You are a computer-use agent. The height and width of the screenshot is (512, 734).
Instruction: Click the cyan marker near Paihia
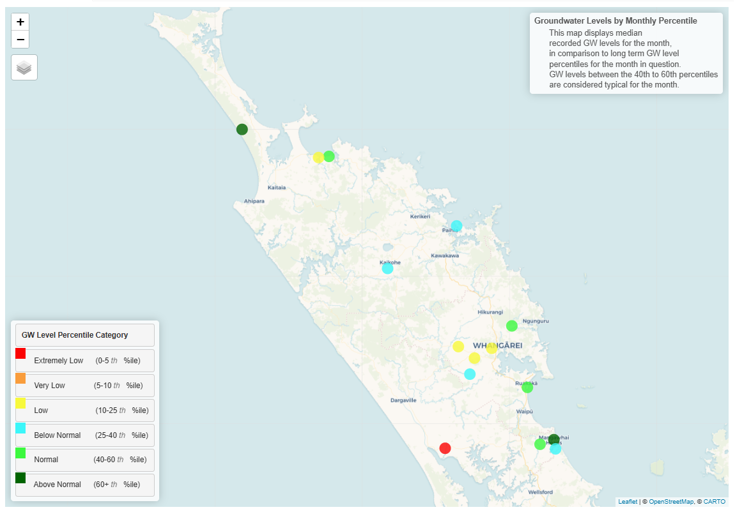456,226
